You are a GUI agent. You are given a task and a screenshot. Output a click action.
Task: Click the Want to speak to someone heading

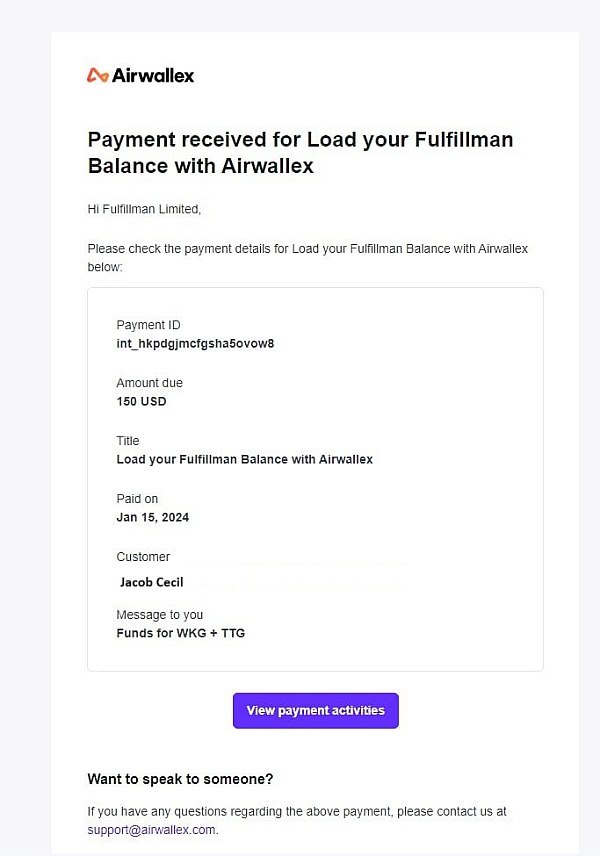180,778
